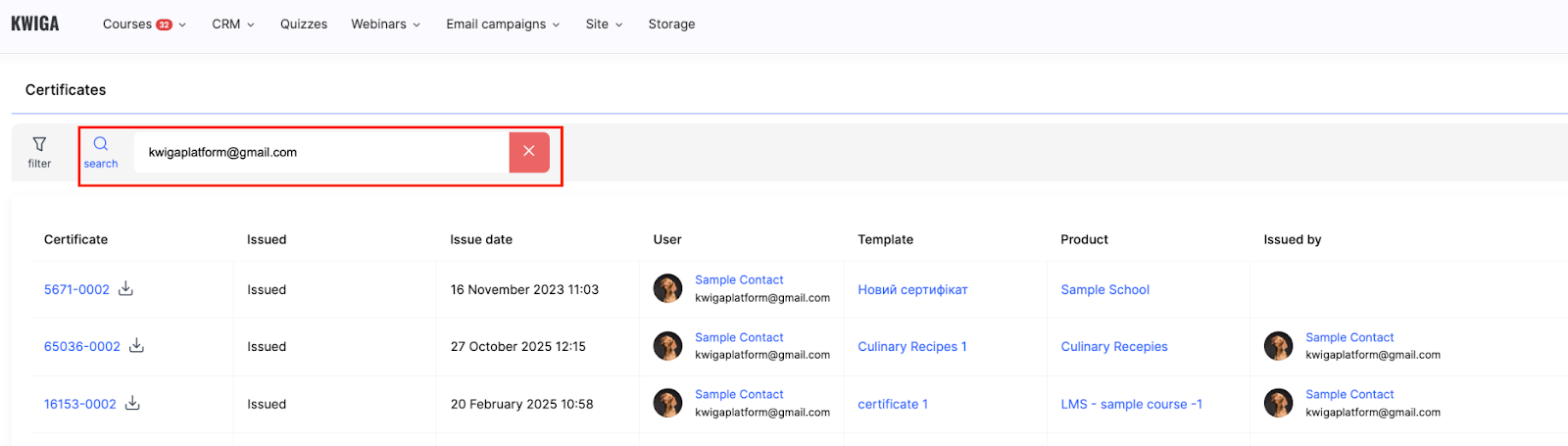Download certificate 16153-0002

tap(132, 403)
